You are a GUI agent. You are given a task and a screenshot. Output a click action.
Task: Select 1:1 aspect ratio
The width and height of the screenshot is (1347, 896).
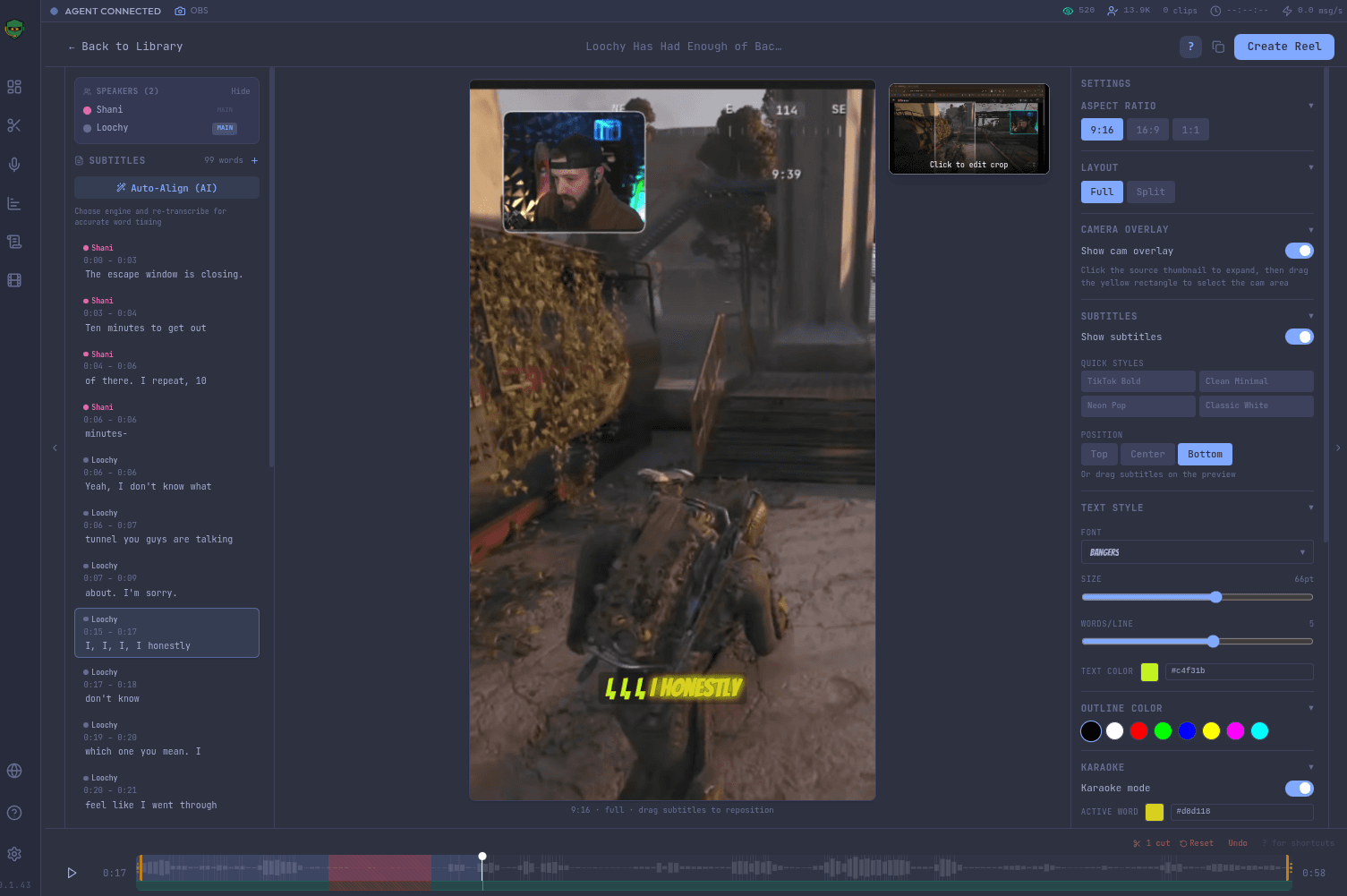(x=1190, y=130)
